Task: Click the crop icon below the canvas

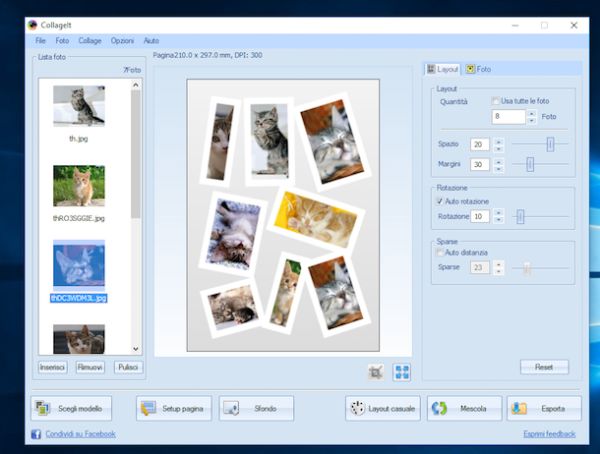Action: [376, 370]
